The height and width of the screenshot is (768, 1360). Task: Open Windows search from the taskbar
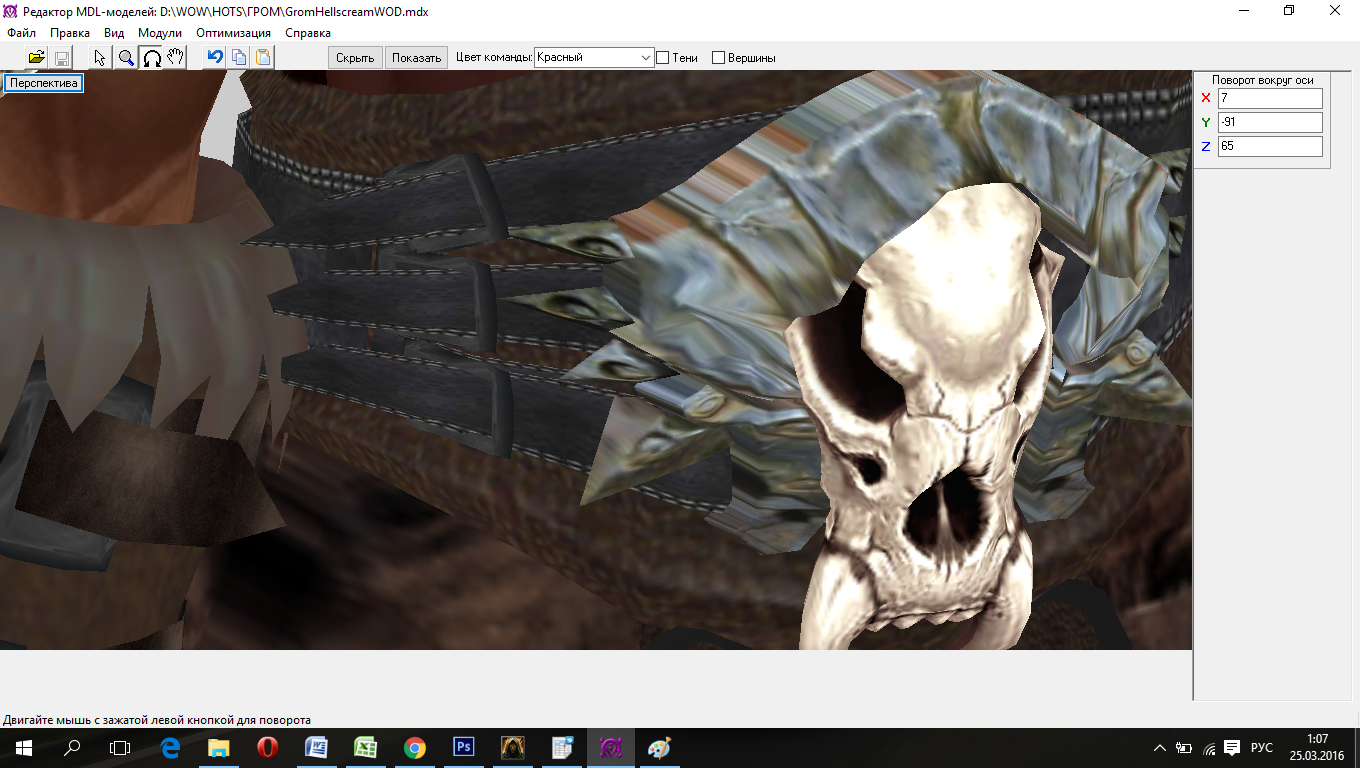point(72,748)
